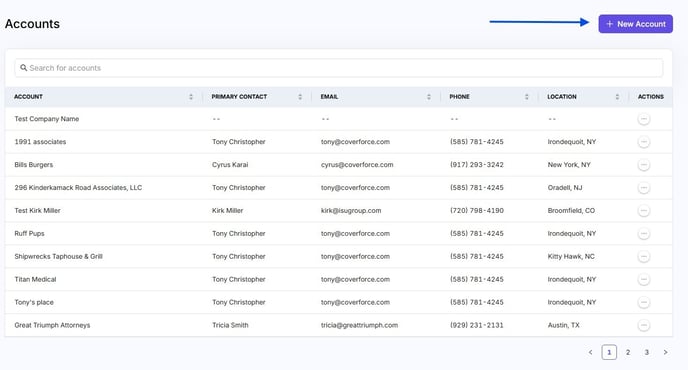Click location Oradell, NJ
Image resolution: width=688 pixels, height=370 pixels.
click(565, 187)
